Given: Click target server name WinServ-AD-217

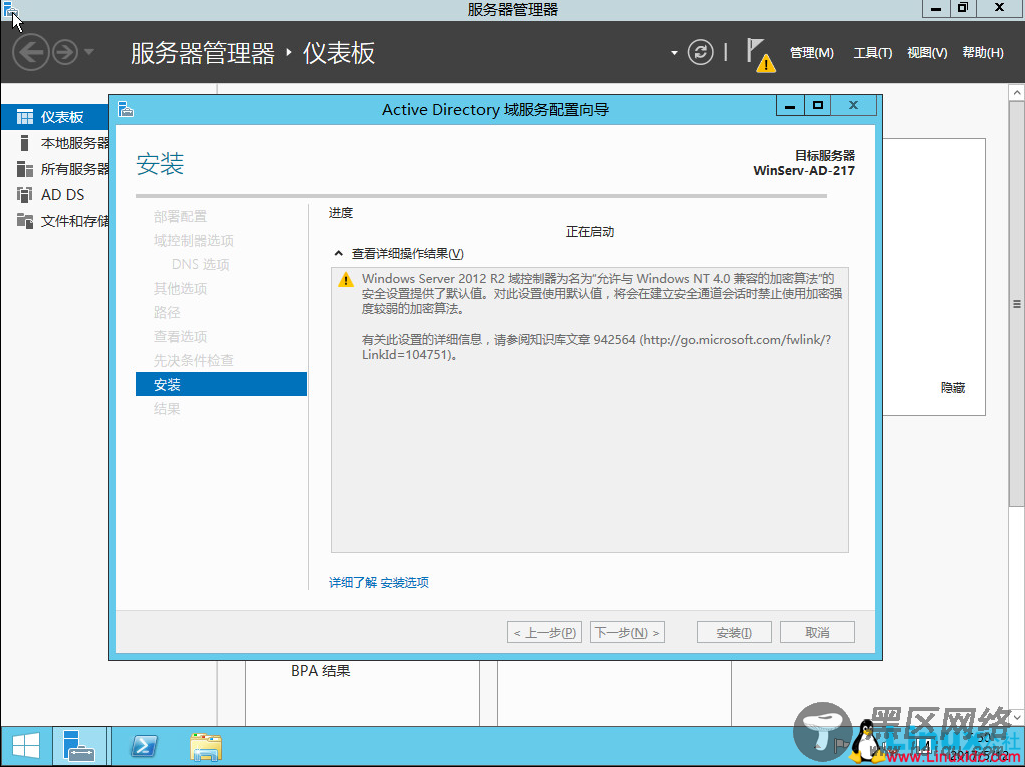Looking at the screenshot, I should tap(803, 171).
